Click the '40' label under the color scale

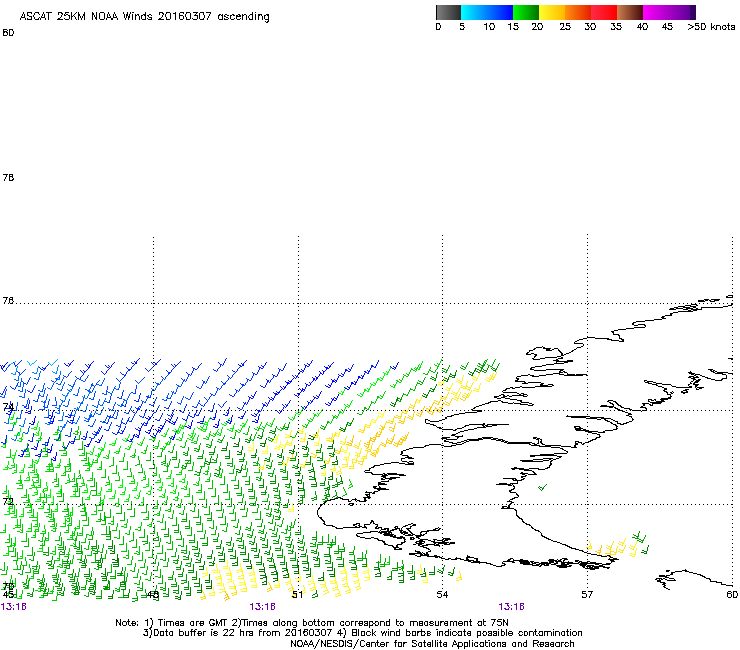tap(642, 27)
